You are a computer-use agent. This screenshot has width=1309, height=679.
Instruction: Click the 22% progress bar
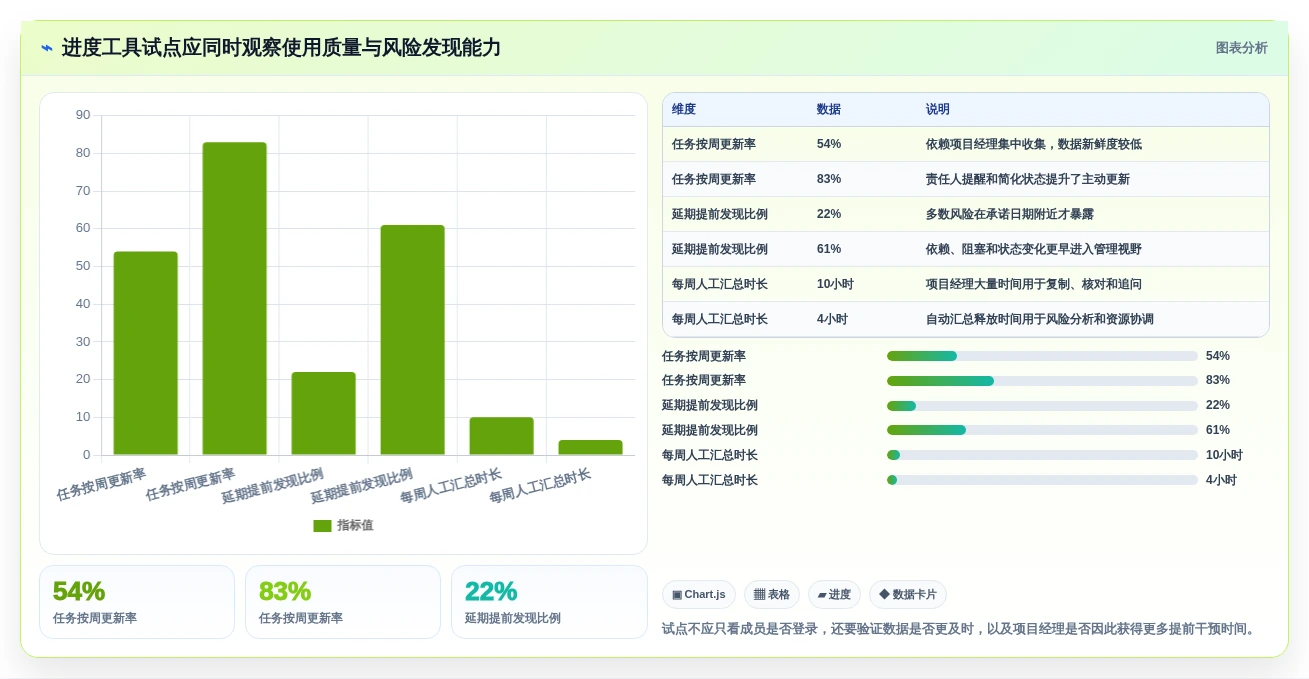(x=1042, y=405)
